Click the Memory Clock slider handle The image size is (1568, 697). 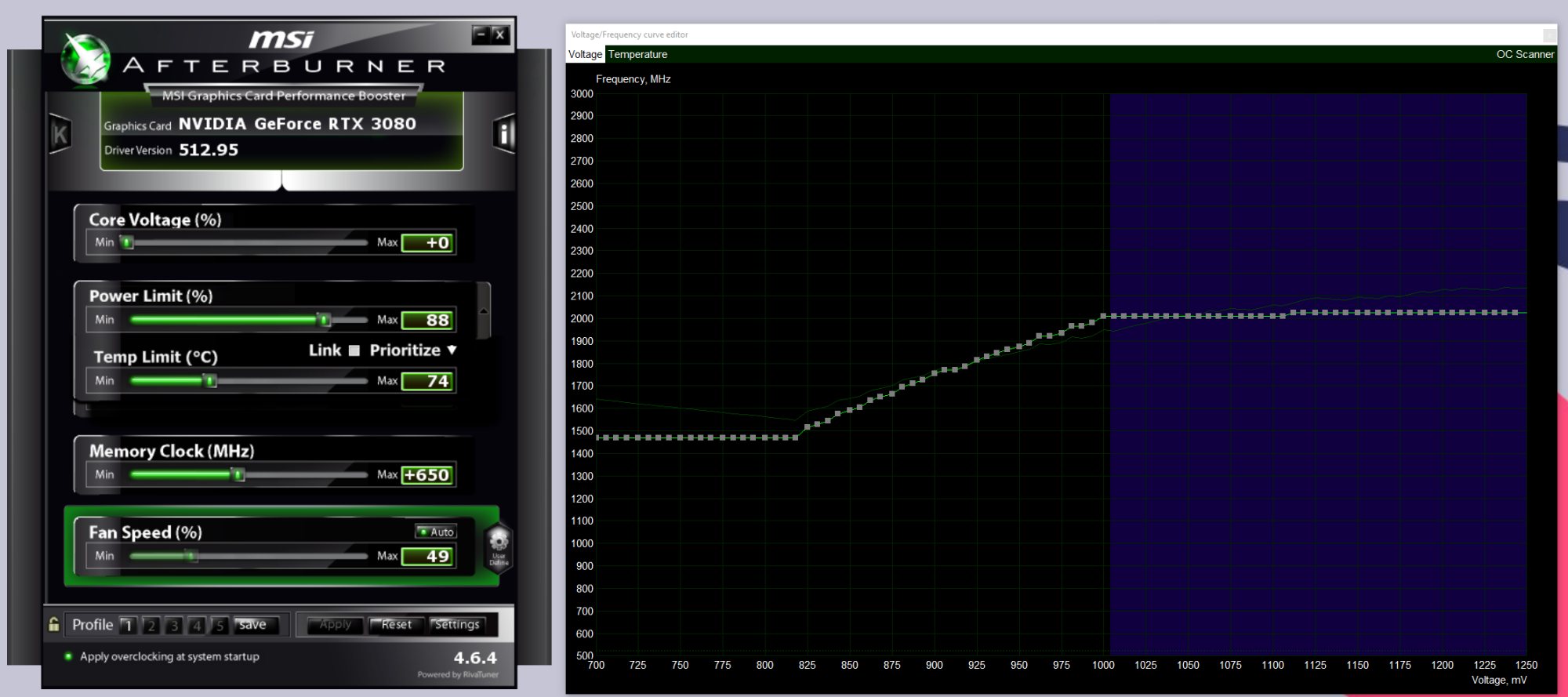tap(238, 474)
